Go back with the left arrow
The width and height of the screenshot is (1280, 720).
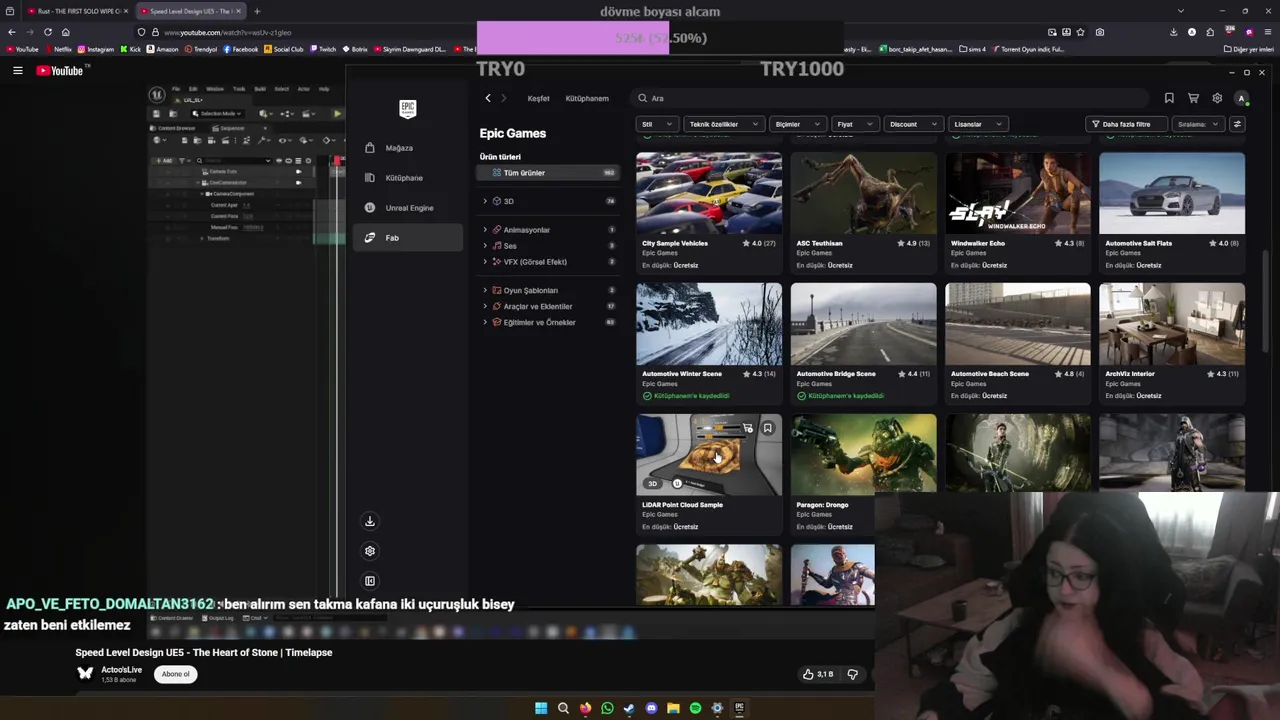(x=488, y=98)
